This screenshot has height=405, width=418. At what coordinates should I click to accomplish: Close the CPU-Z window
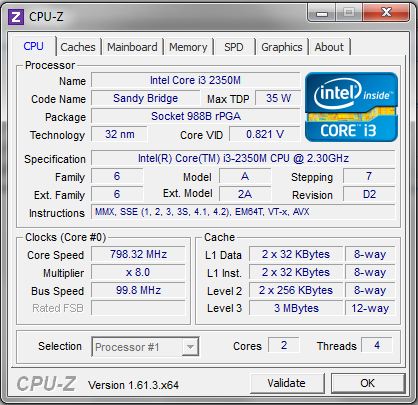click(387, 13)
